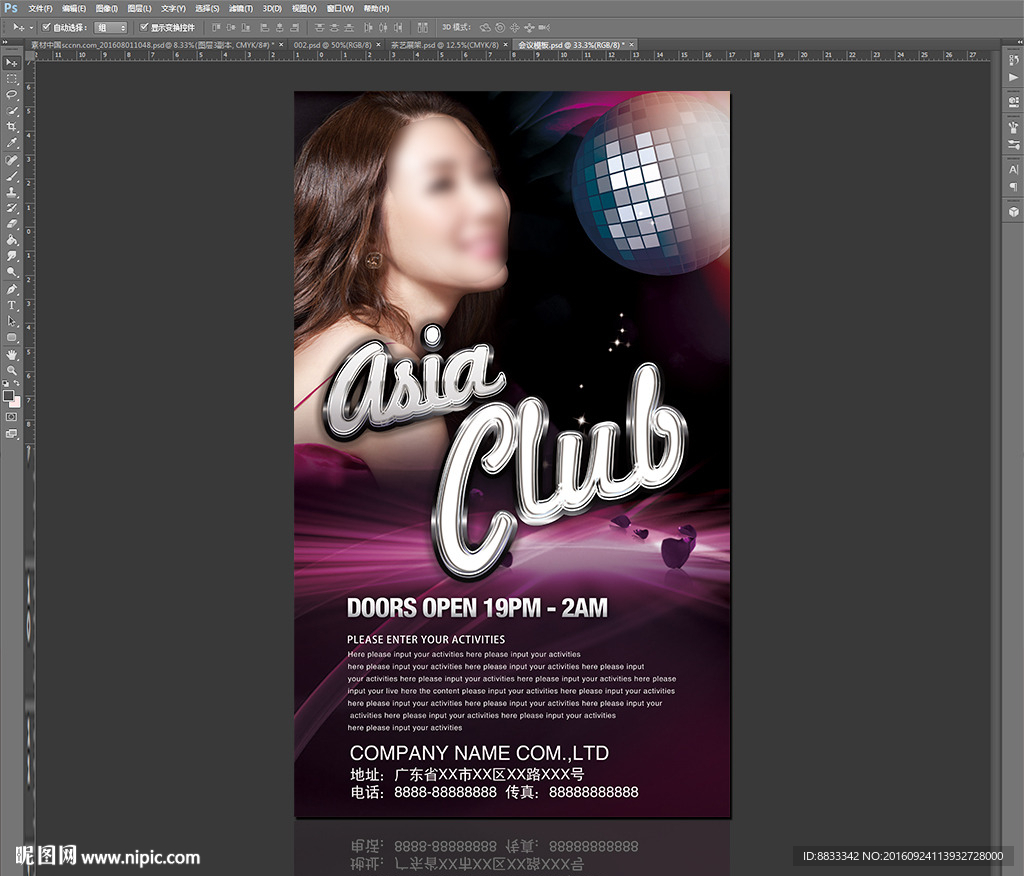
Task: Select the Lasso tool
Action: tap(12, 95)
